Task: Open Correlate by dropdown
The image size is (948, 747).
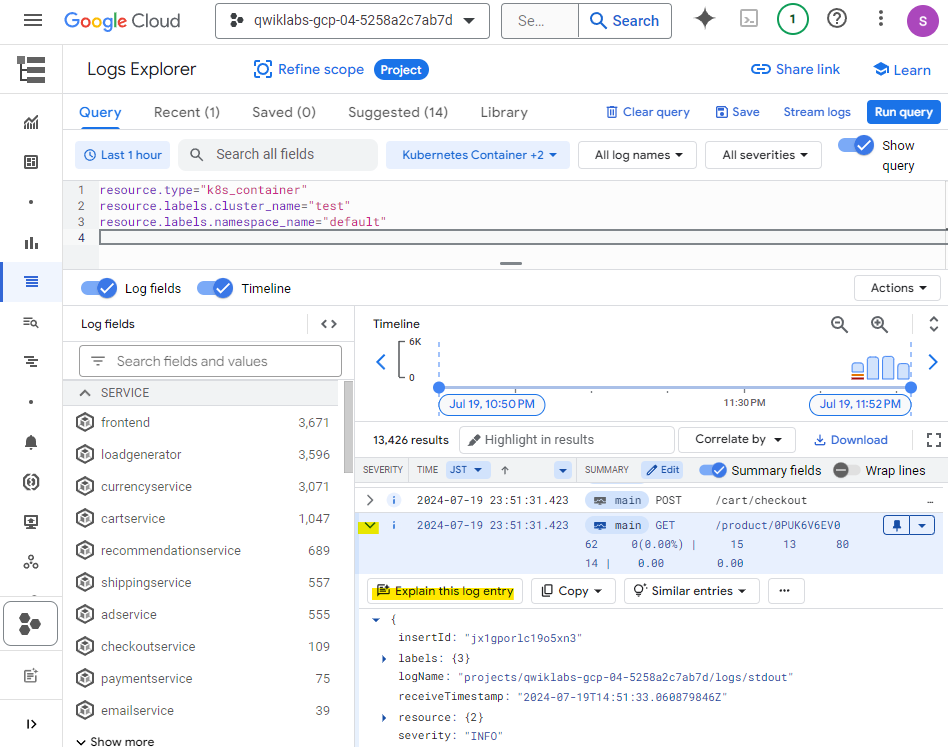Action: pos(737,439)
